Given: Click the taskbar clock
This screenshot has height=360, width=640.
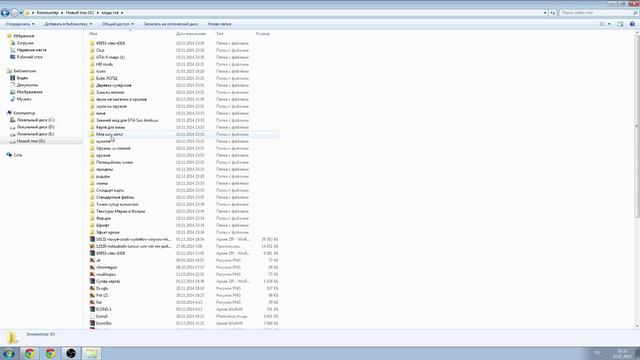Looking at the screenshot, I should coord(622,353).
